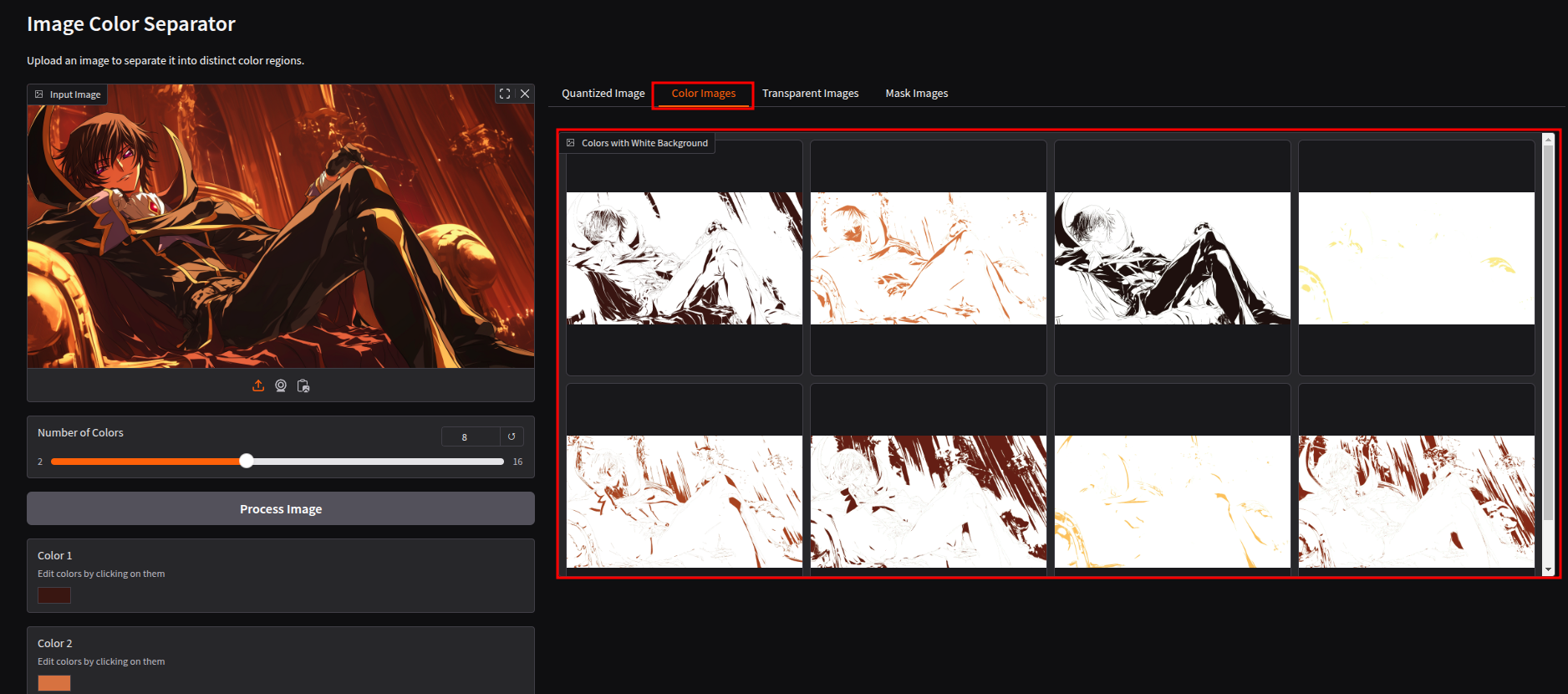Click the Number of Colors input field
1568x694 pixels.
[x=470, y=436]
